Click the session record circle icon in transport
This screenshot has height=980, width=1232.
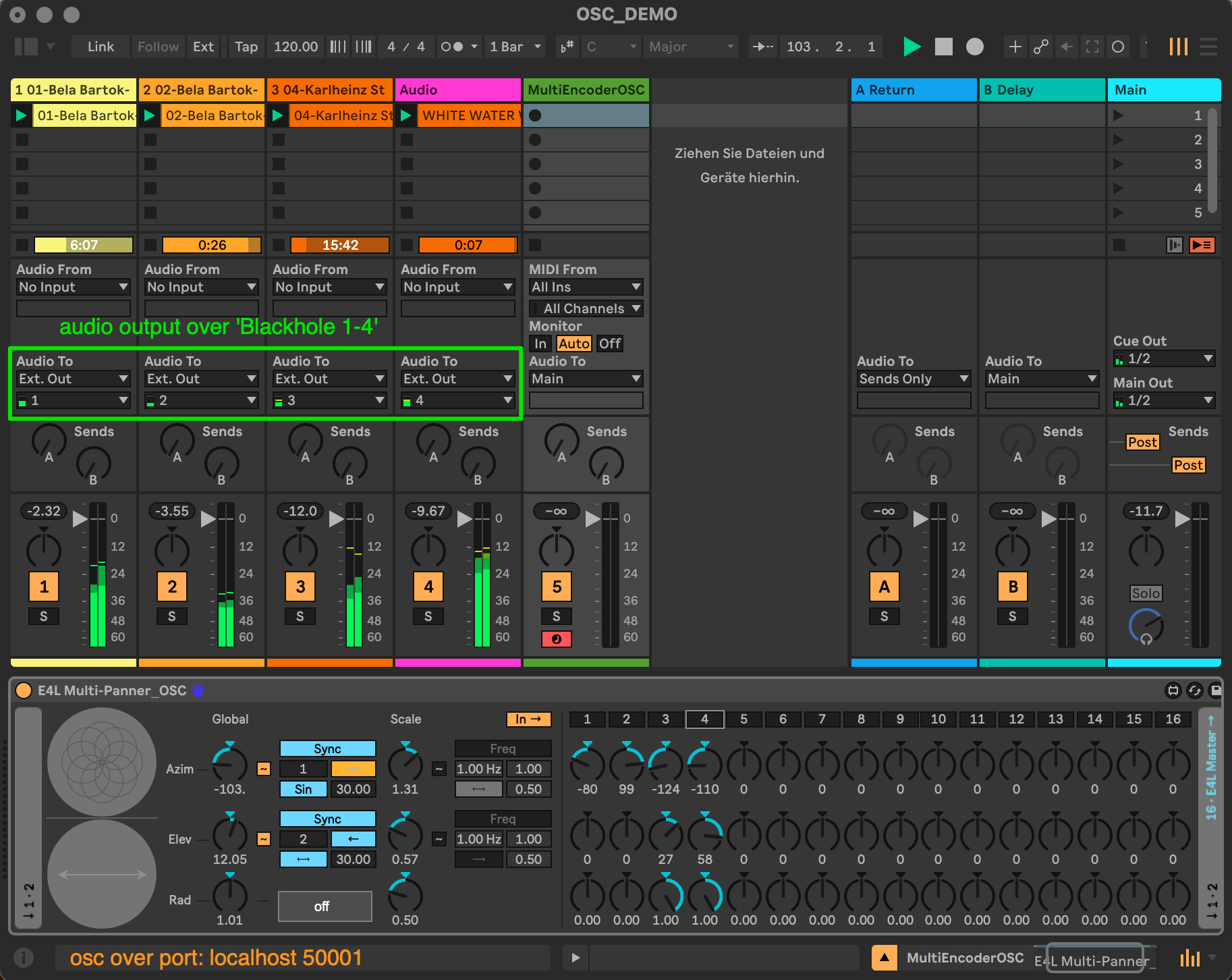pyautogui.click(x=974, y=47)
